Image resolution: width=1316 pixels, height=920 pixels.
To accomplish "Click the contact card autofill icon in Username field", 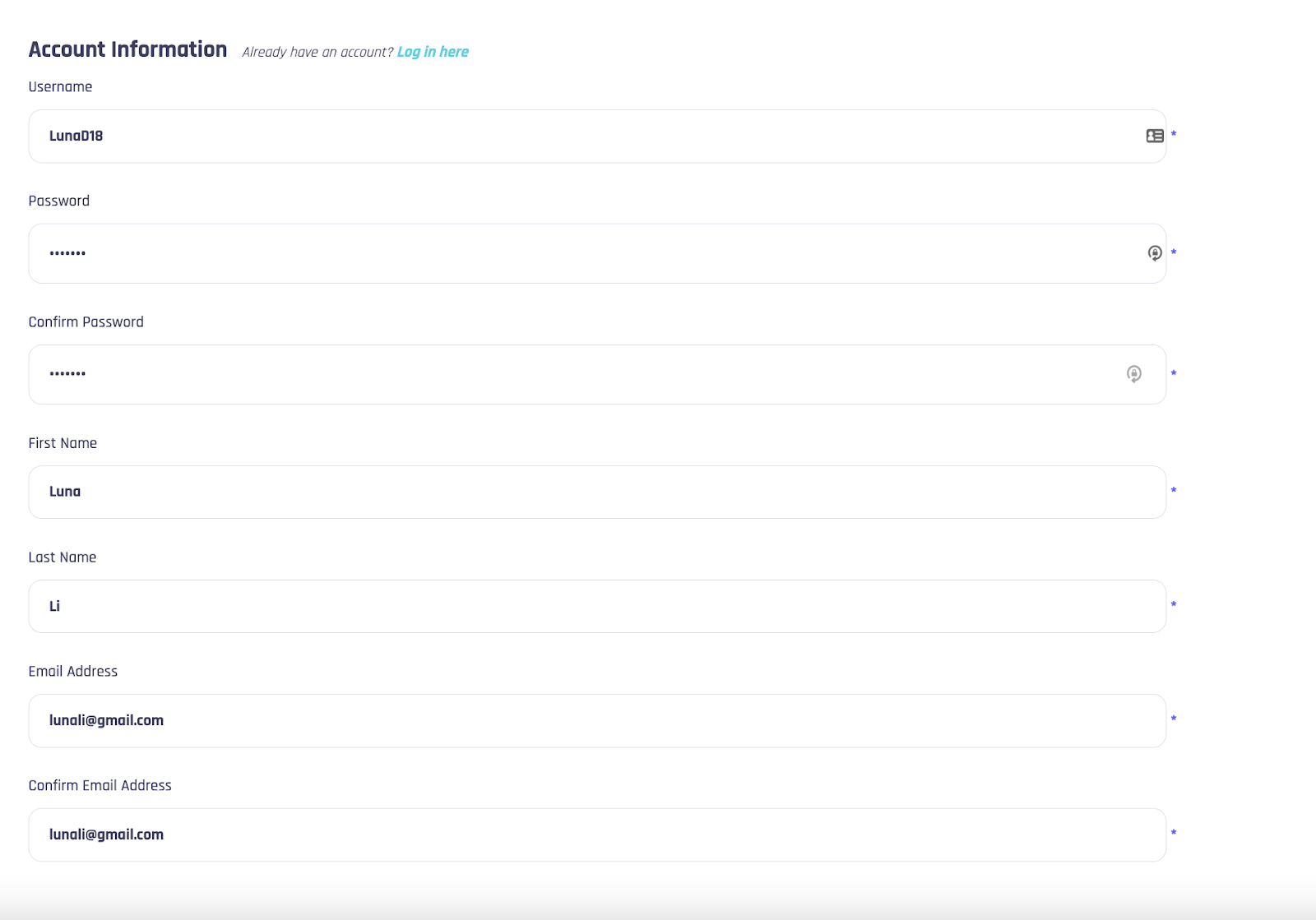I will (x=1155, y=136).
